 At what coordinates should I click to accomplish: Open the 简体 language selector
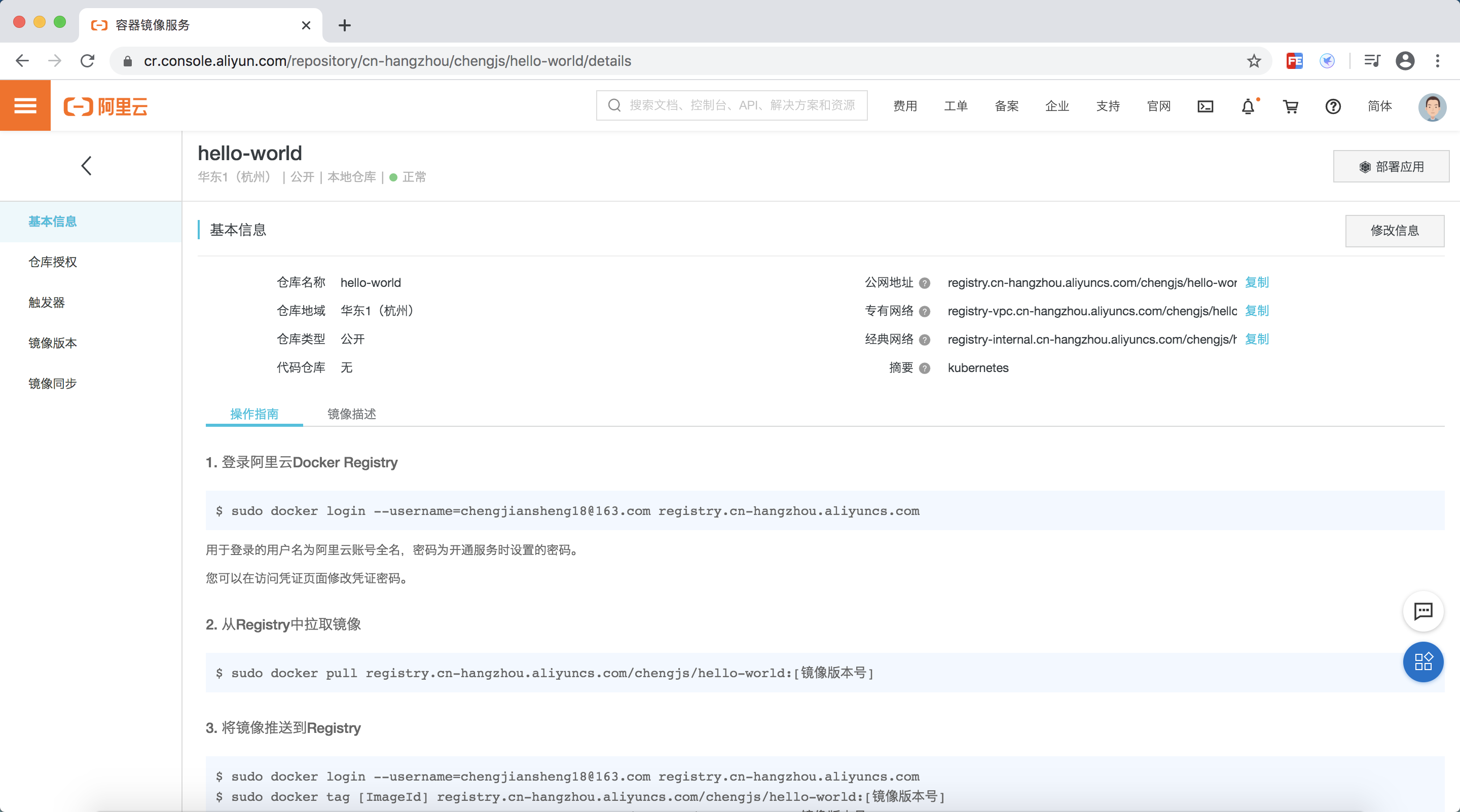tap(1379, 106)
